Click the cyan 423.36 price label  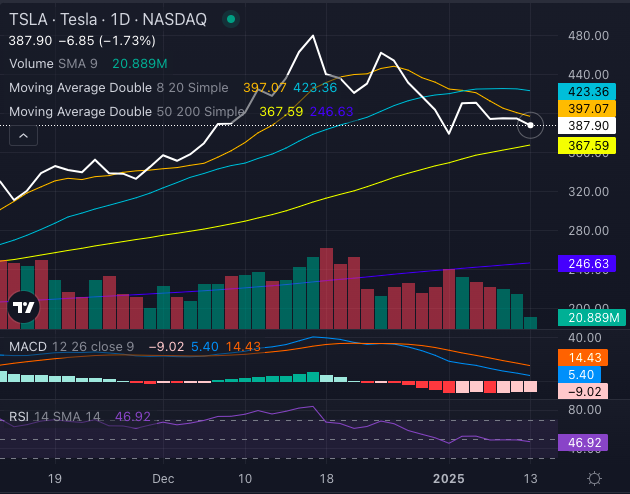[589, 90]
